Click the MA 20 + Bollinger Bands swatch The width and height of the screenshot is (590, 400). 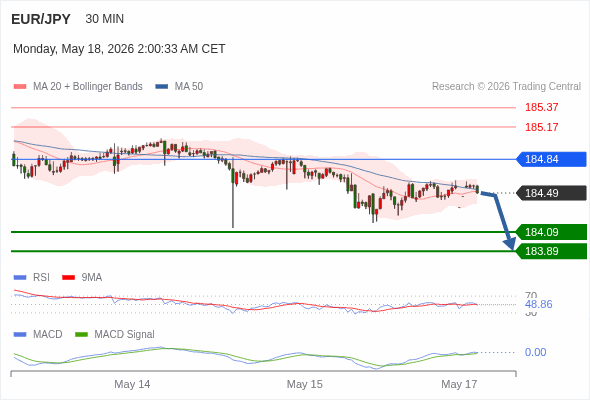[x=20, y=87]
